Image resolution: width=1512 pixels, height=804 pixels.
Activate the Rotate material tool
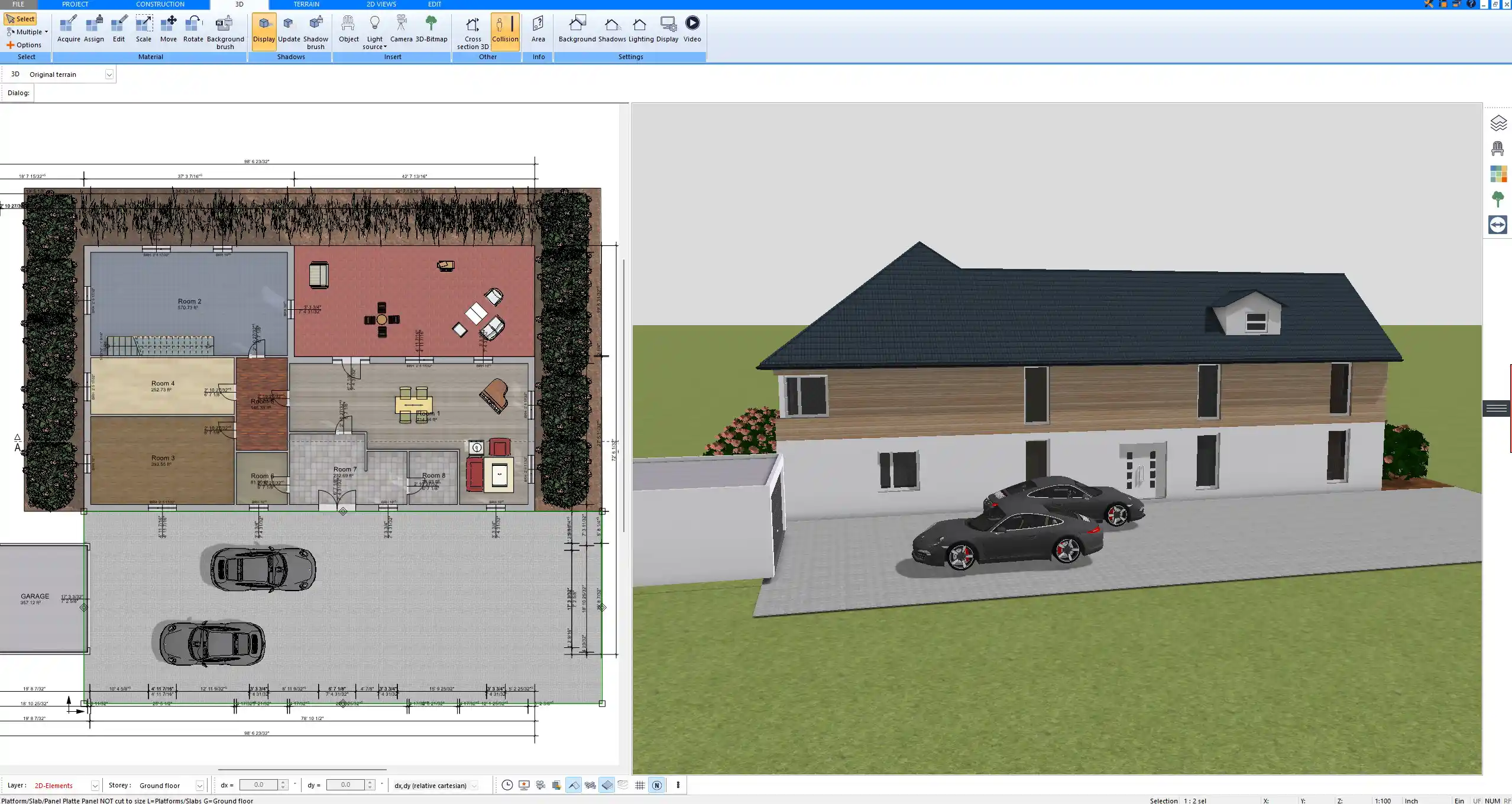pos(193,29)
